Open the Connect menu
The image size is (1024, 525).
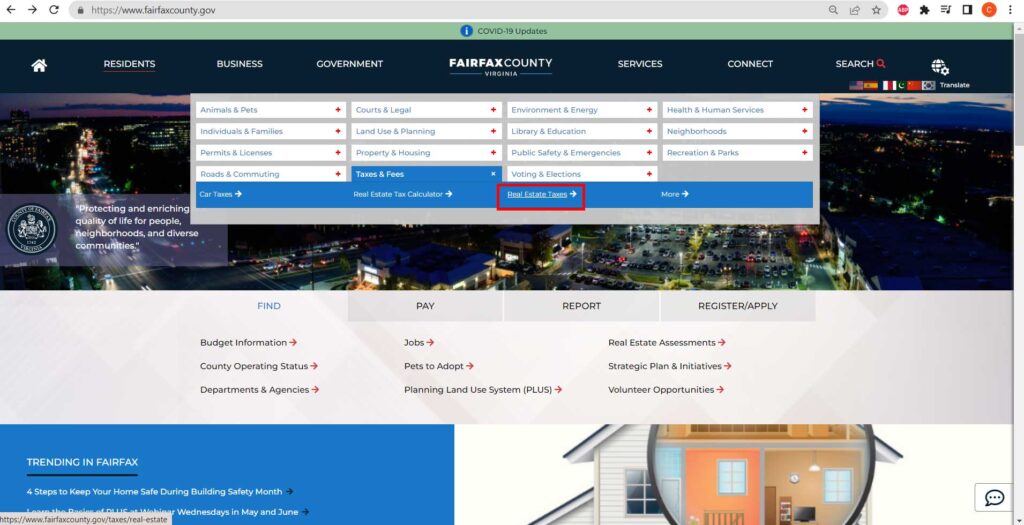click(750, 64)
